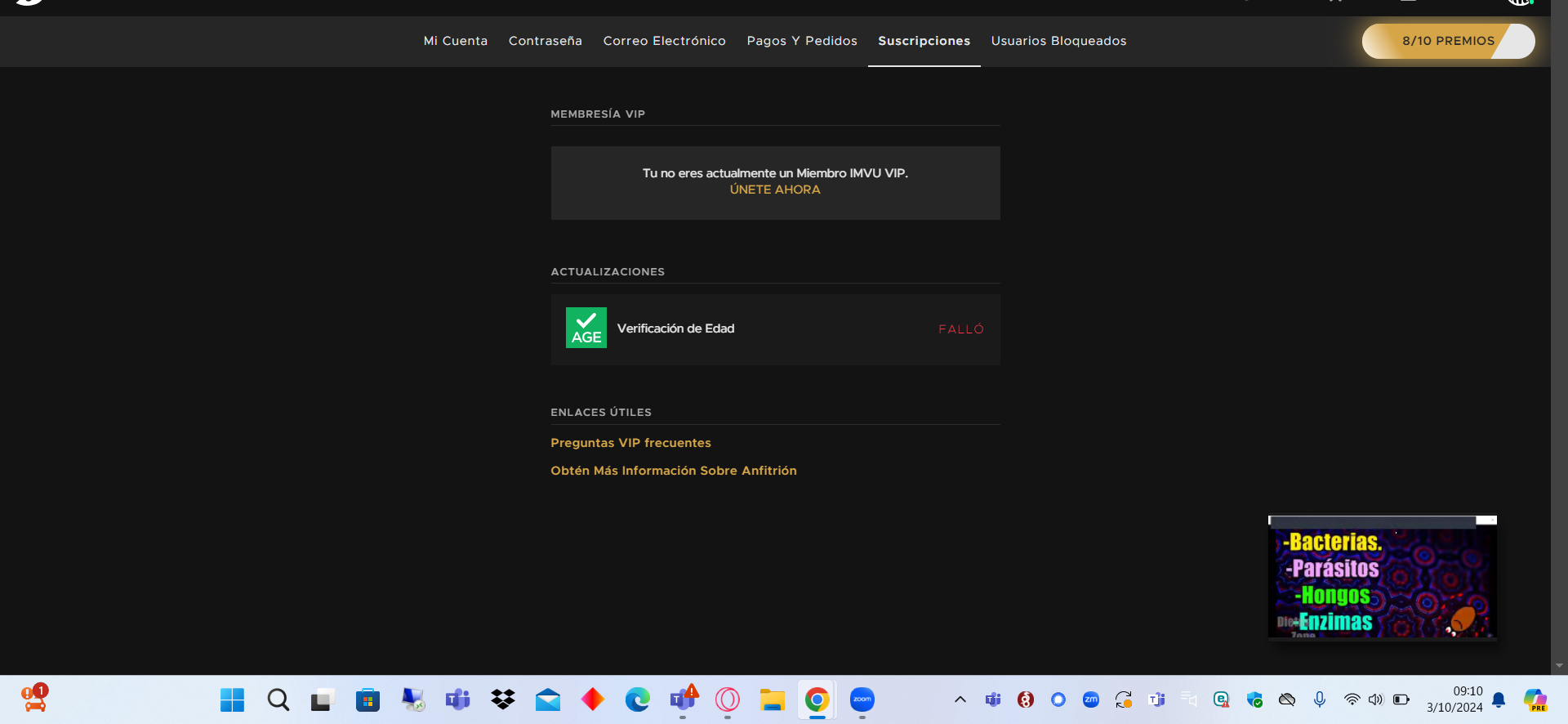
Task: Click the VIP membership status message
Action: (x=775, y=173)
